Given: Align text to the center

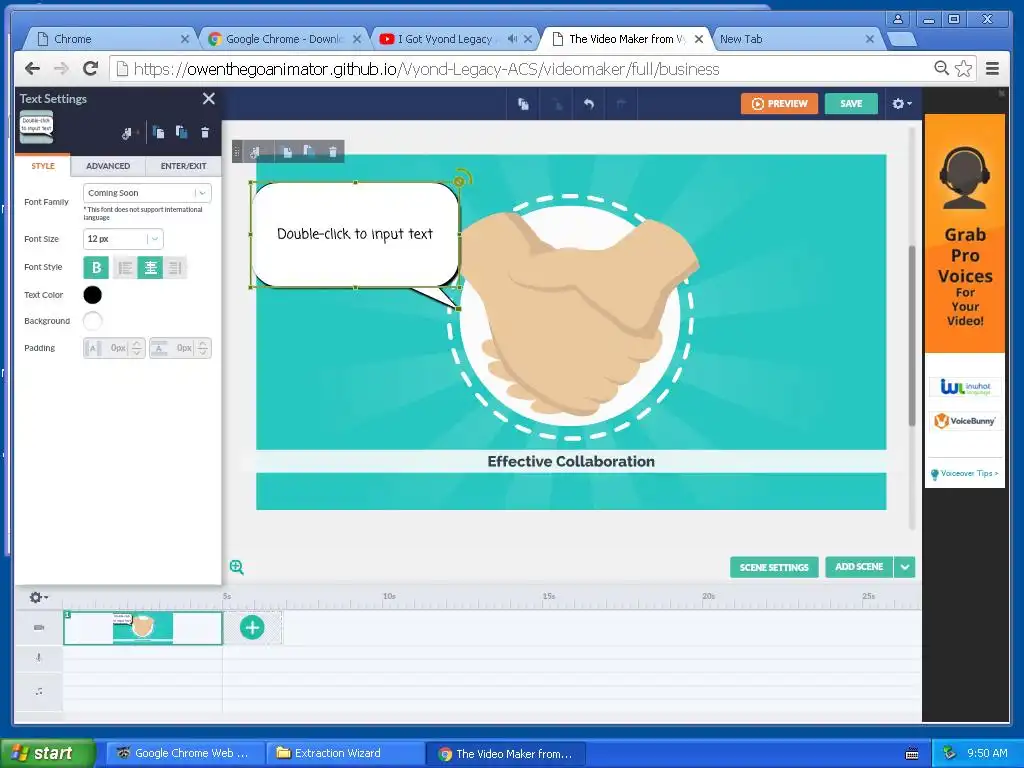Looking at the screenshot, I should coord(150,267).
